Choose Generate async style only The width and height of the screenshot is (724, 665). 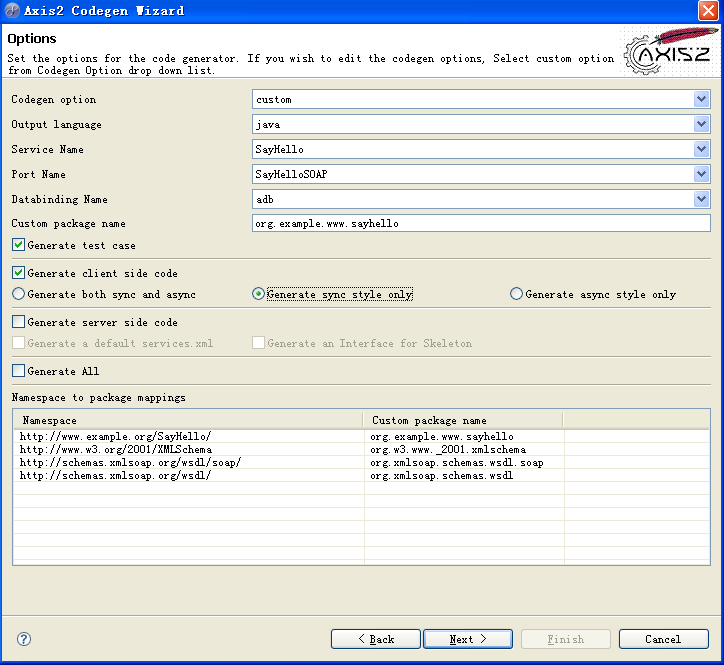click(x=516, y=295)
